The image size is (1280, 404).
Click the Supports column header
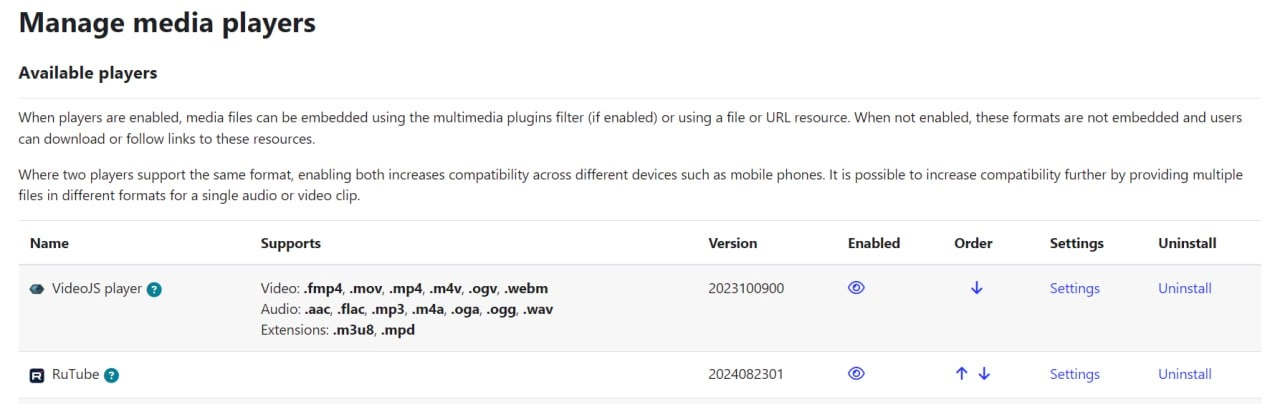click(291, 243)
